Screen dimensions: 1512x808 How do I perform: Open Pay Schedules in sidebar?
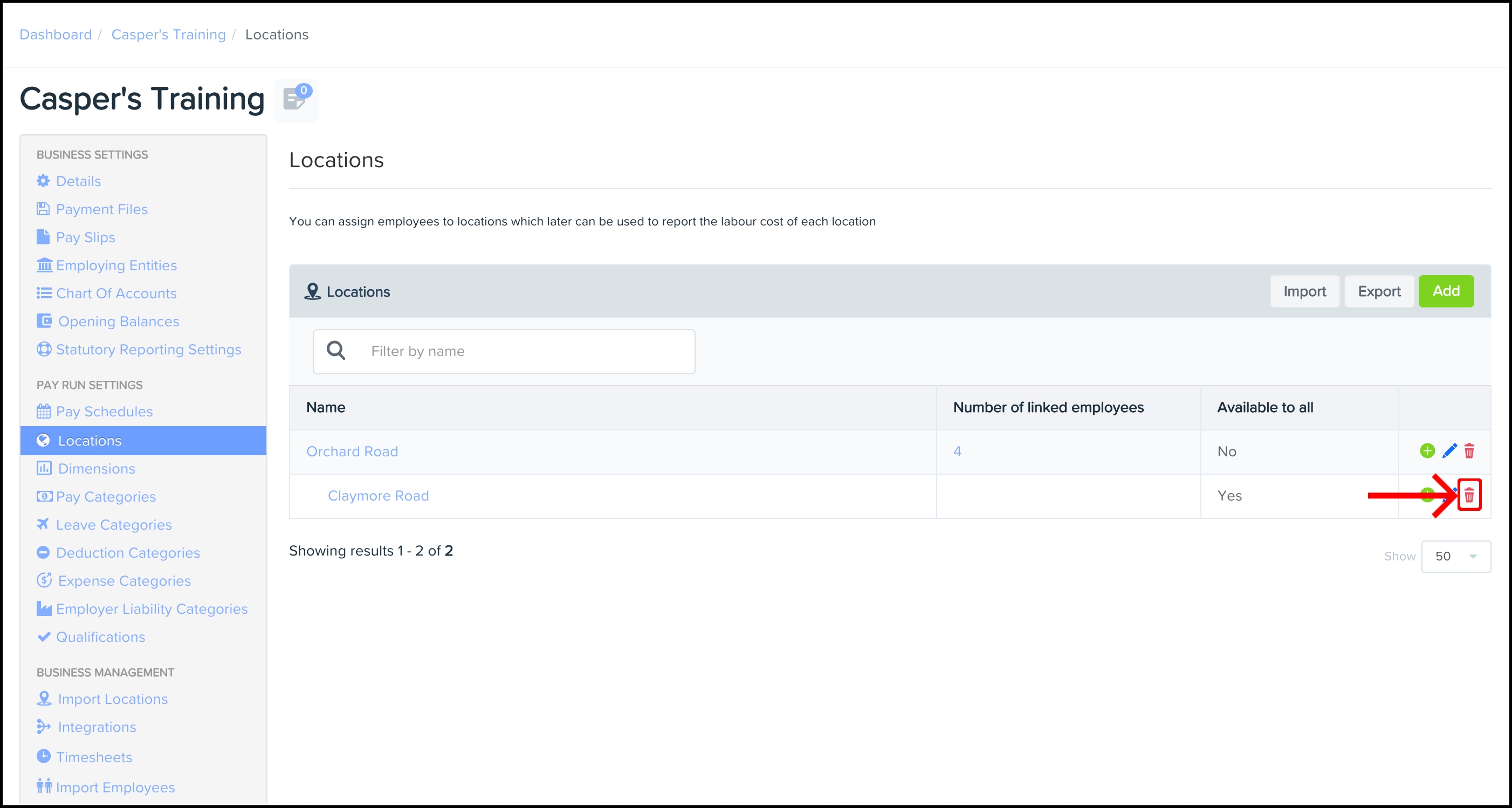click(104, 412)
